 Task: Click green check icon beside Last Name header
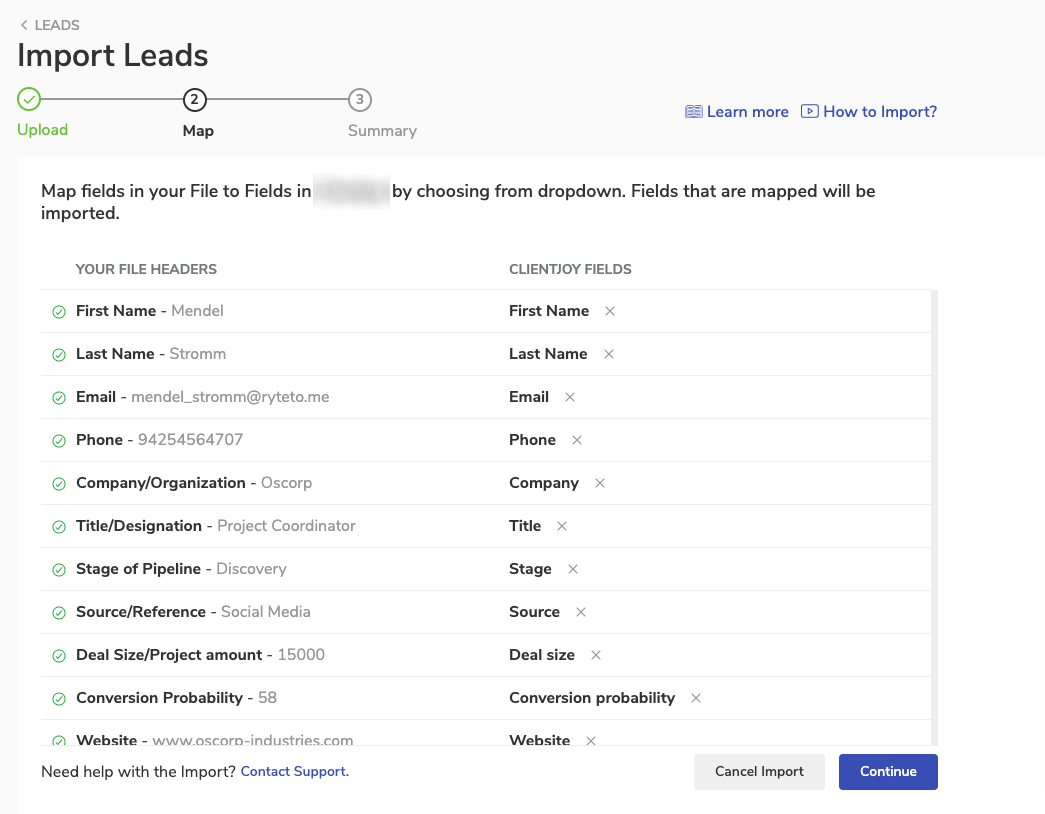click(59, 355)
